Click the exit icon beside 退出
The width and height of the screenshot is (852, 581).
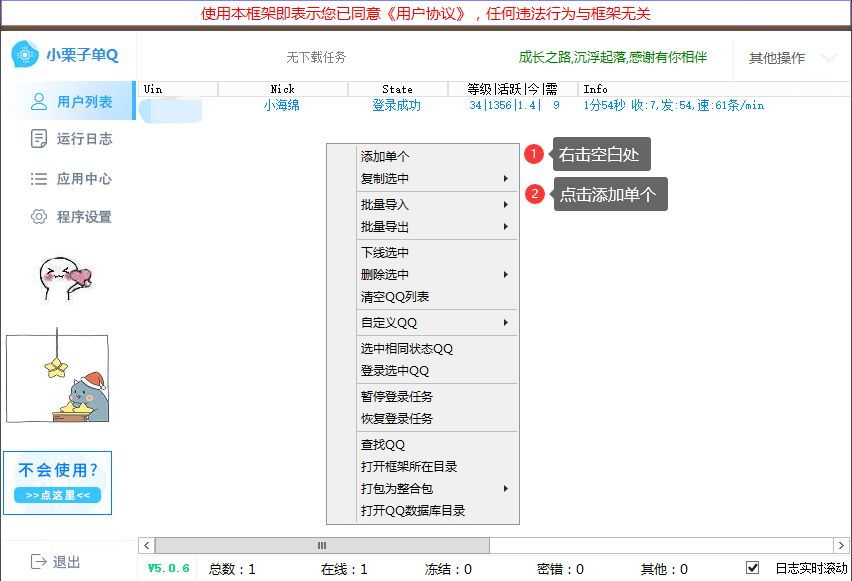(39, 561)
